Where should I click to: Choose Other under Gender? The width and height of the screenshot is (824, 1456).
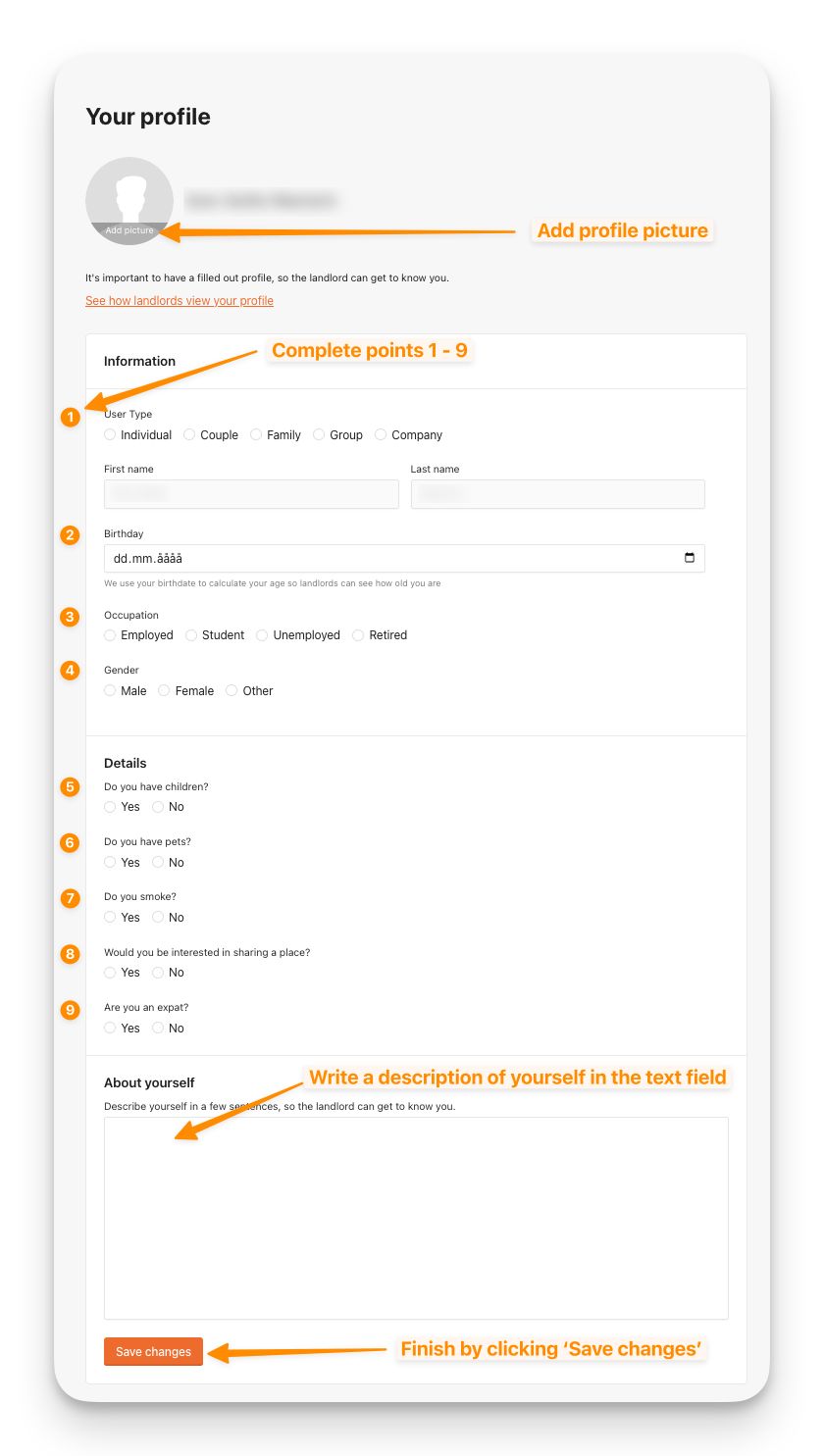(x=232, y=691)
